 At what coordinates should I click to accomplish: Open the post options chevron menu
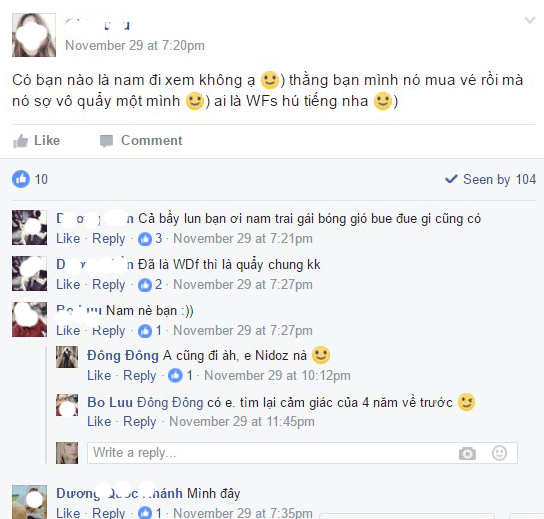[x=530, y=20]
